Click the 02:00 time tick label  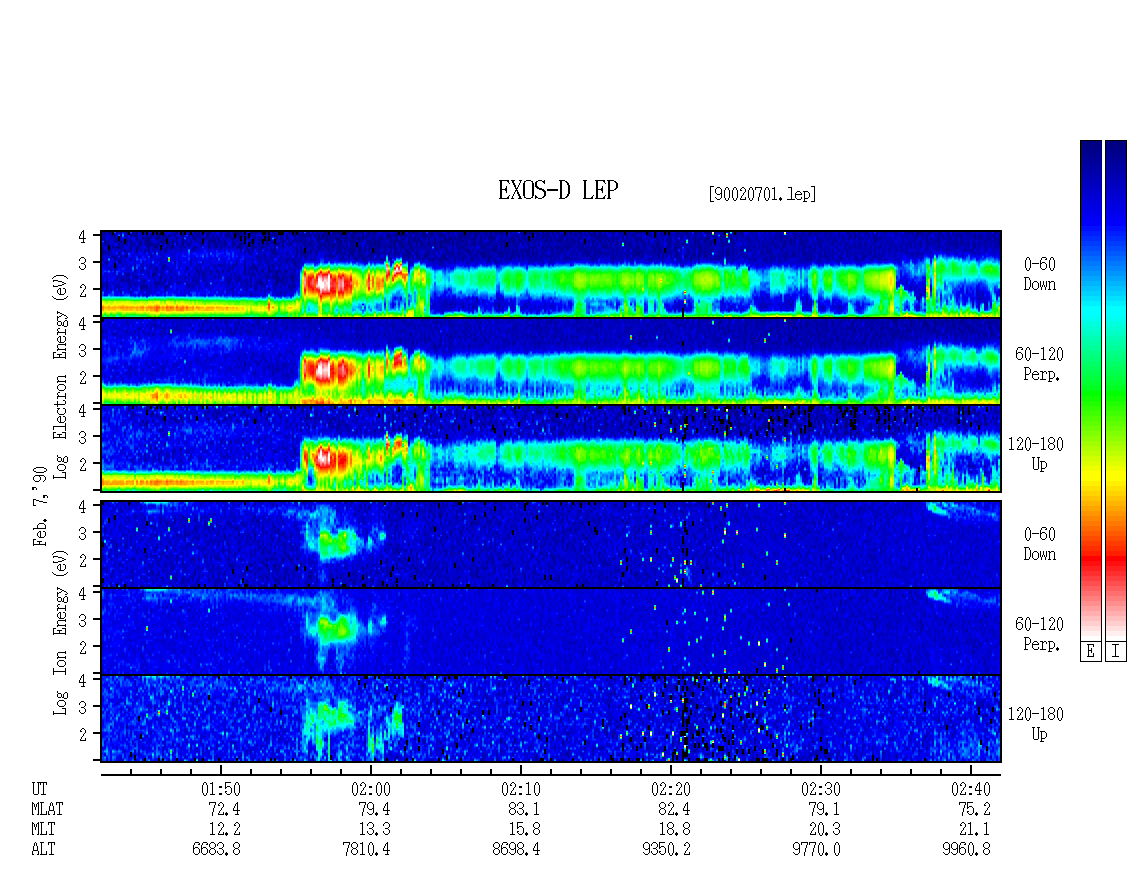(370, 789)
